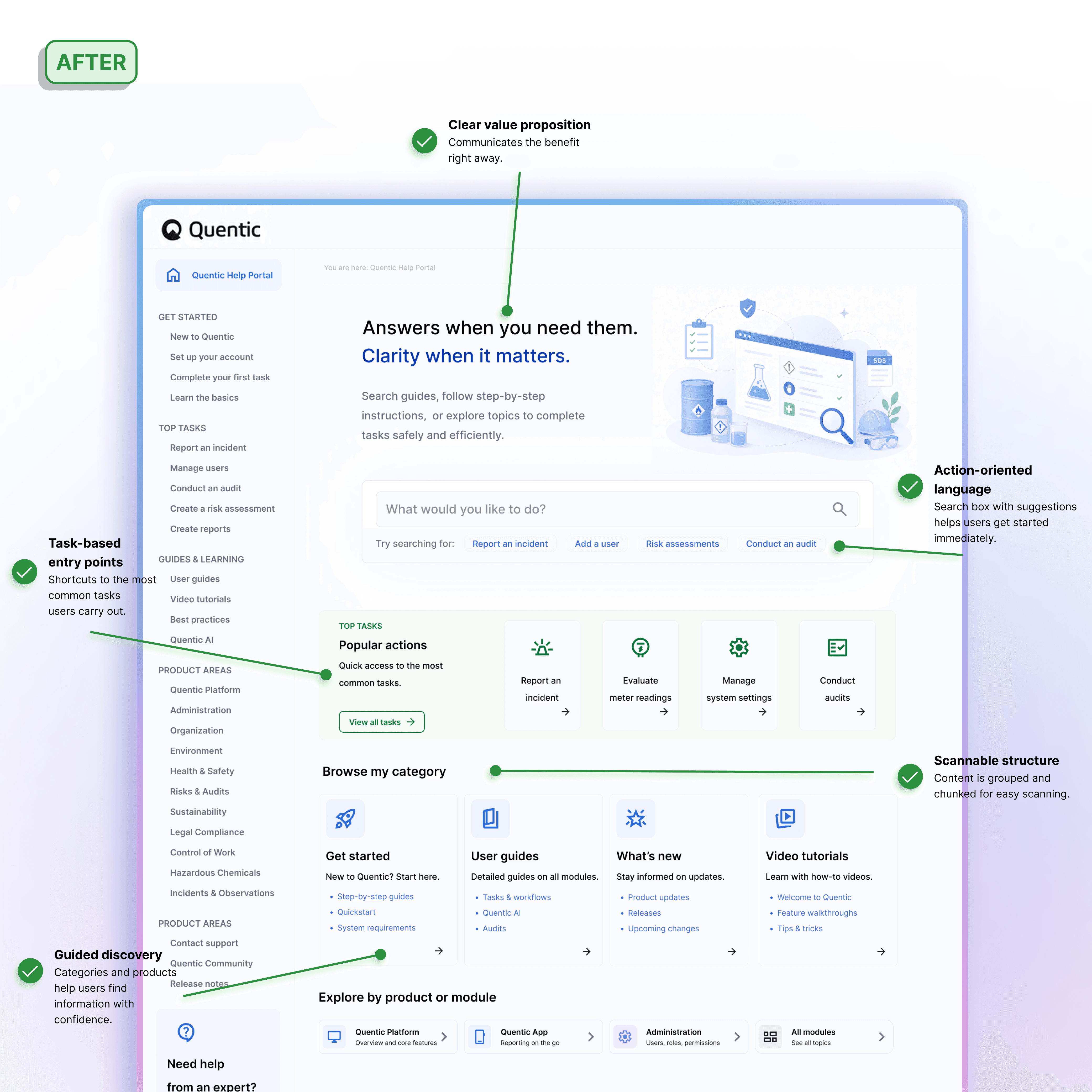Open the Step-by-step guides link
The image size is (1092, 1092).
point(375,896)
